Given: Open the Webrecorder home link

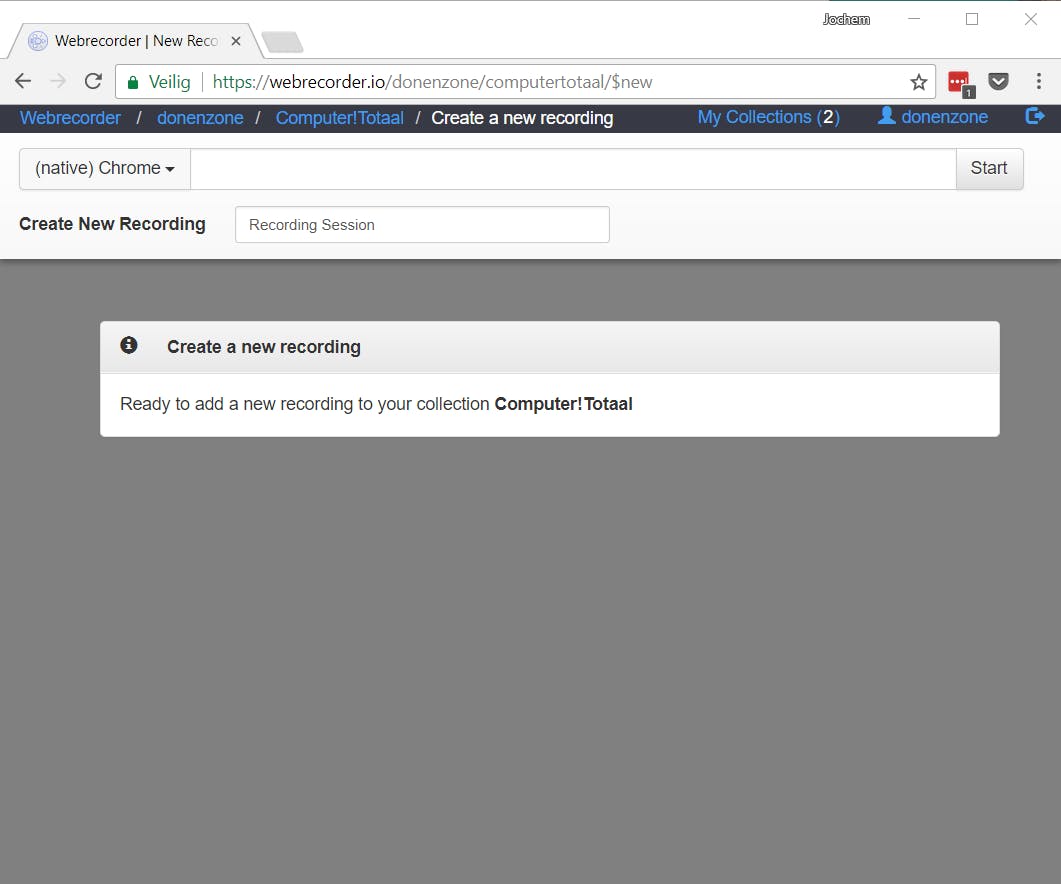Looking at the screenshot, I should (x=70, y=118).
